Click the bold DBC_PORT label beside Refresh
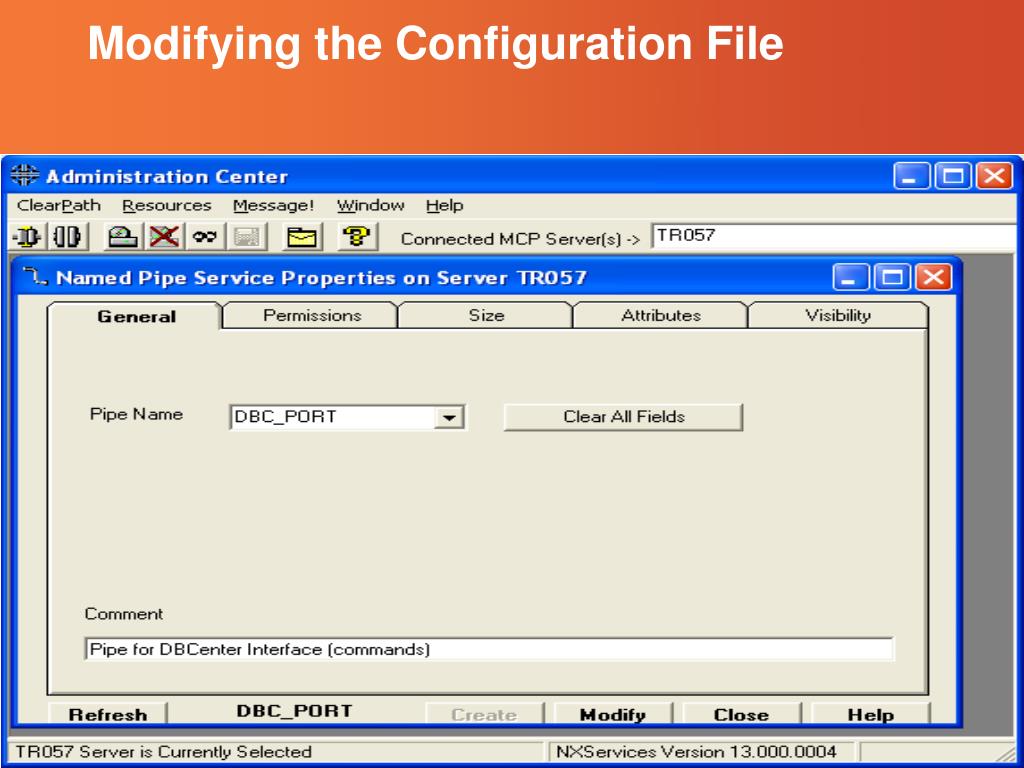Screen dimensions: 1024x768 click(x=294, y=711)
